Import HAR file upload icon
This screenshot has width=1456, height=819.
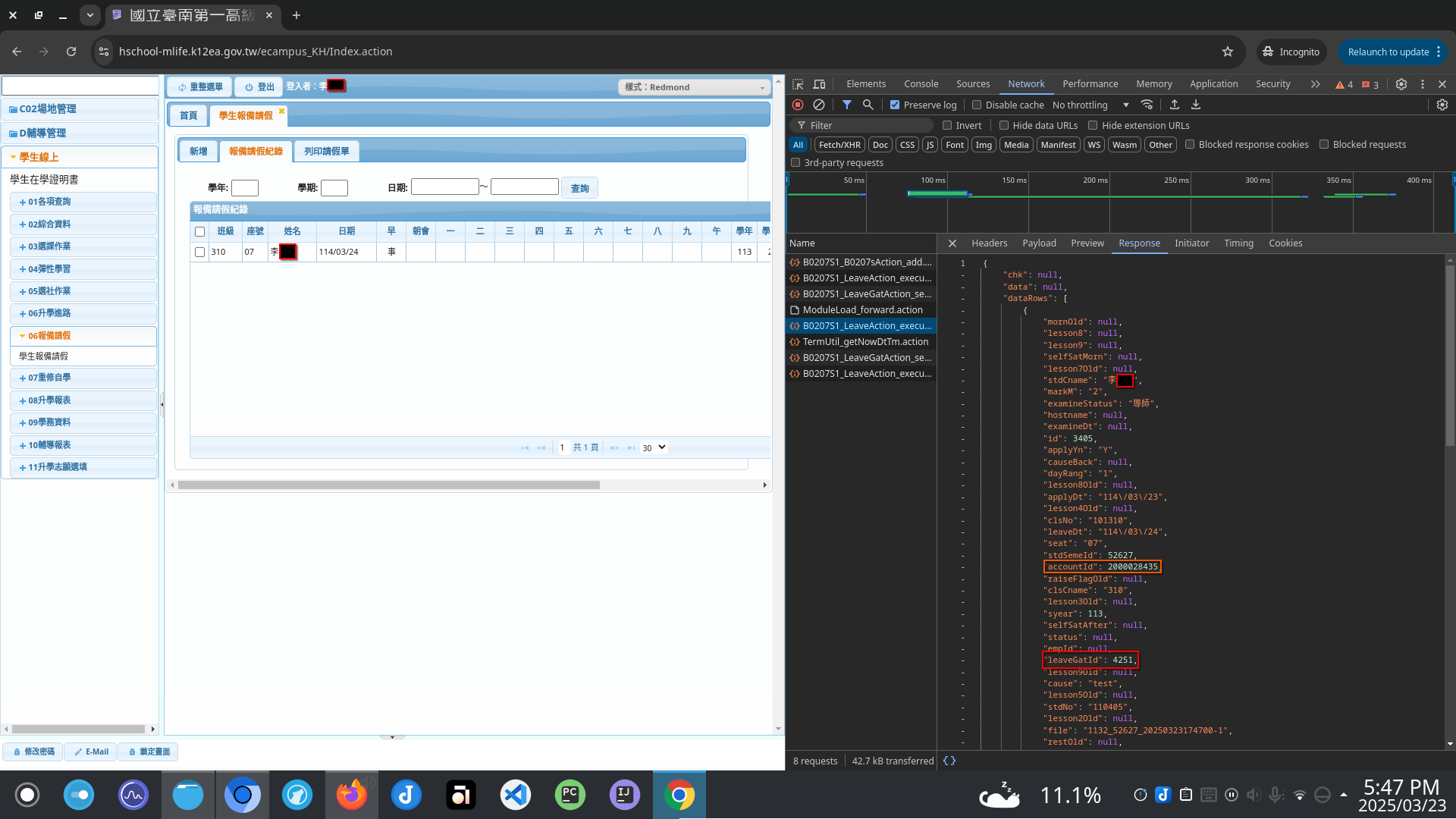(x=1175, y=105)
